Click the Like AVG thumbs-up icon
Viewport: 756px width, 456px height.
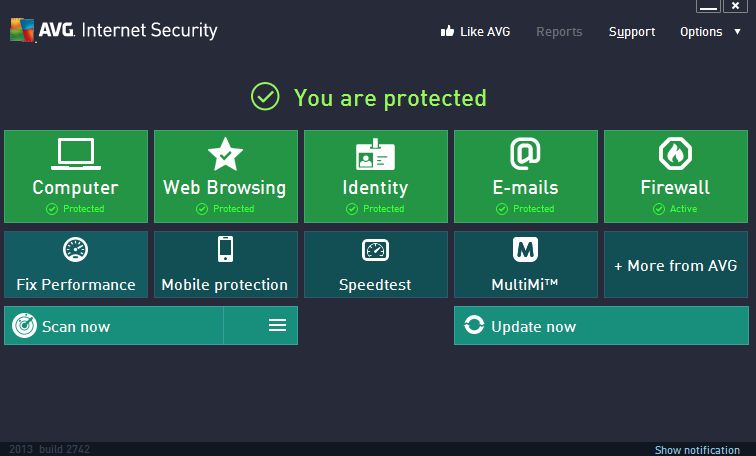pos(447,31)
